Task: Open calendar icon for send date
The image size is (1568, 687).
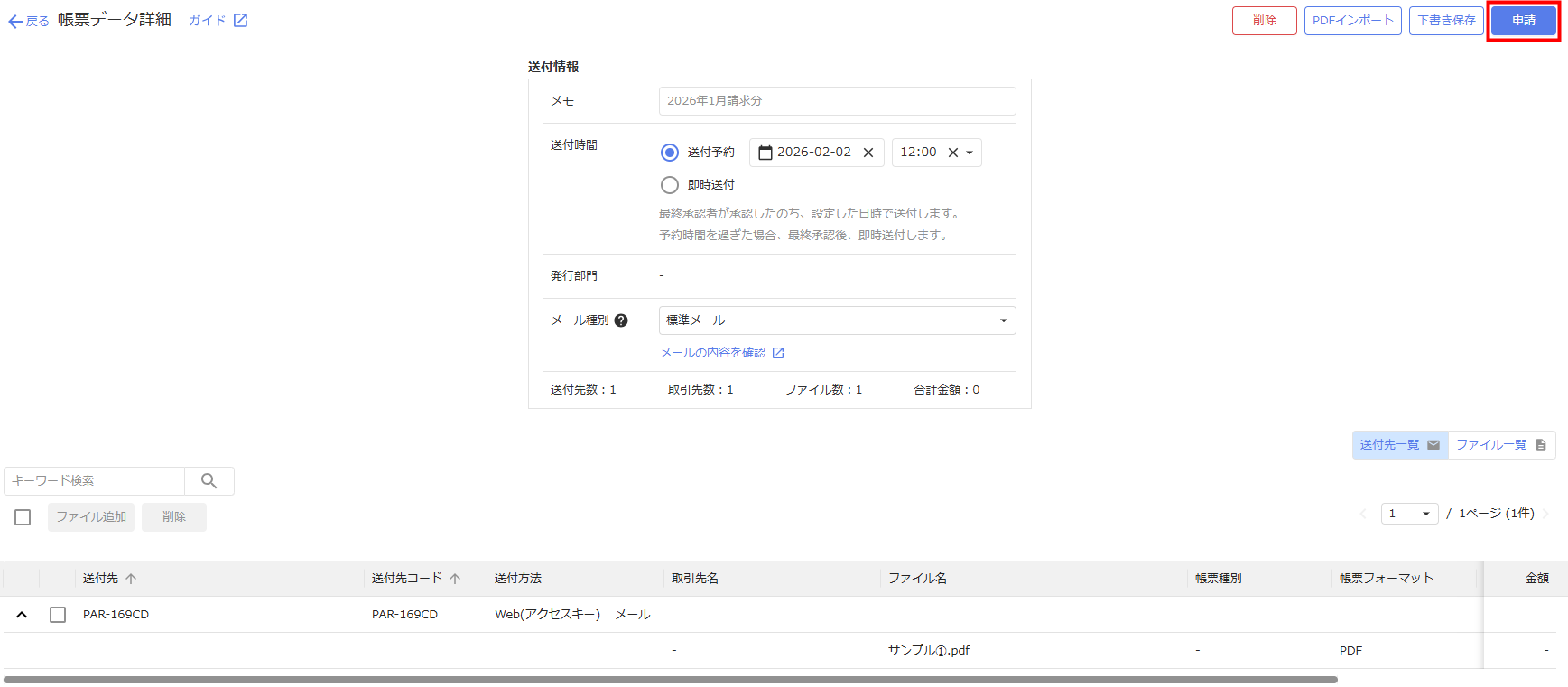Action: 765,153
